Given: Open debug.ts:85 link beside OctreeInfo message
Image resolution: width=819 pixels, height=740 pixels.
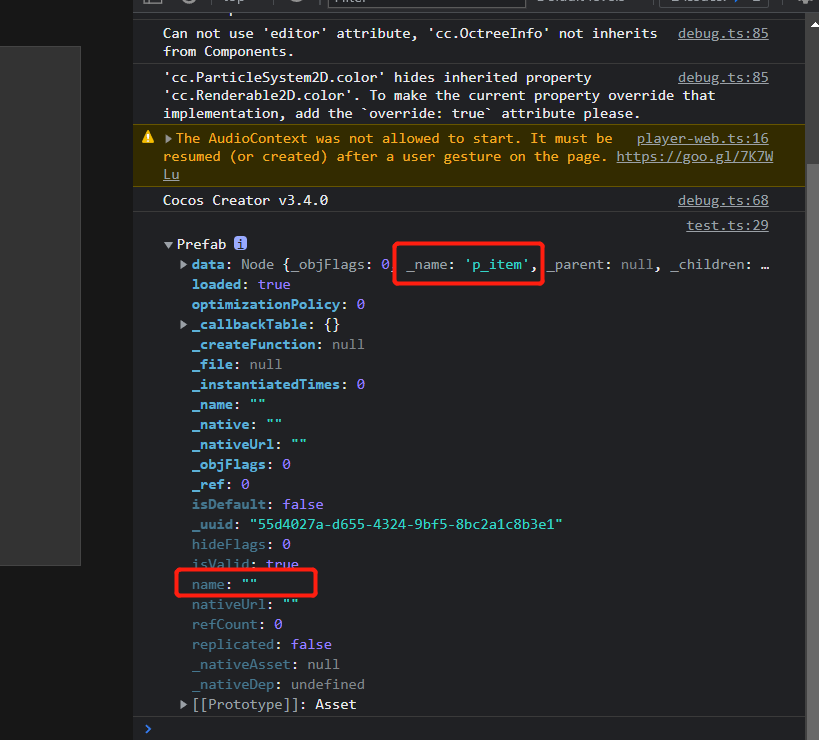Looking at the screenshot, I should (x=723, y=33).
